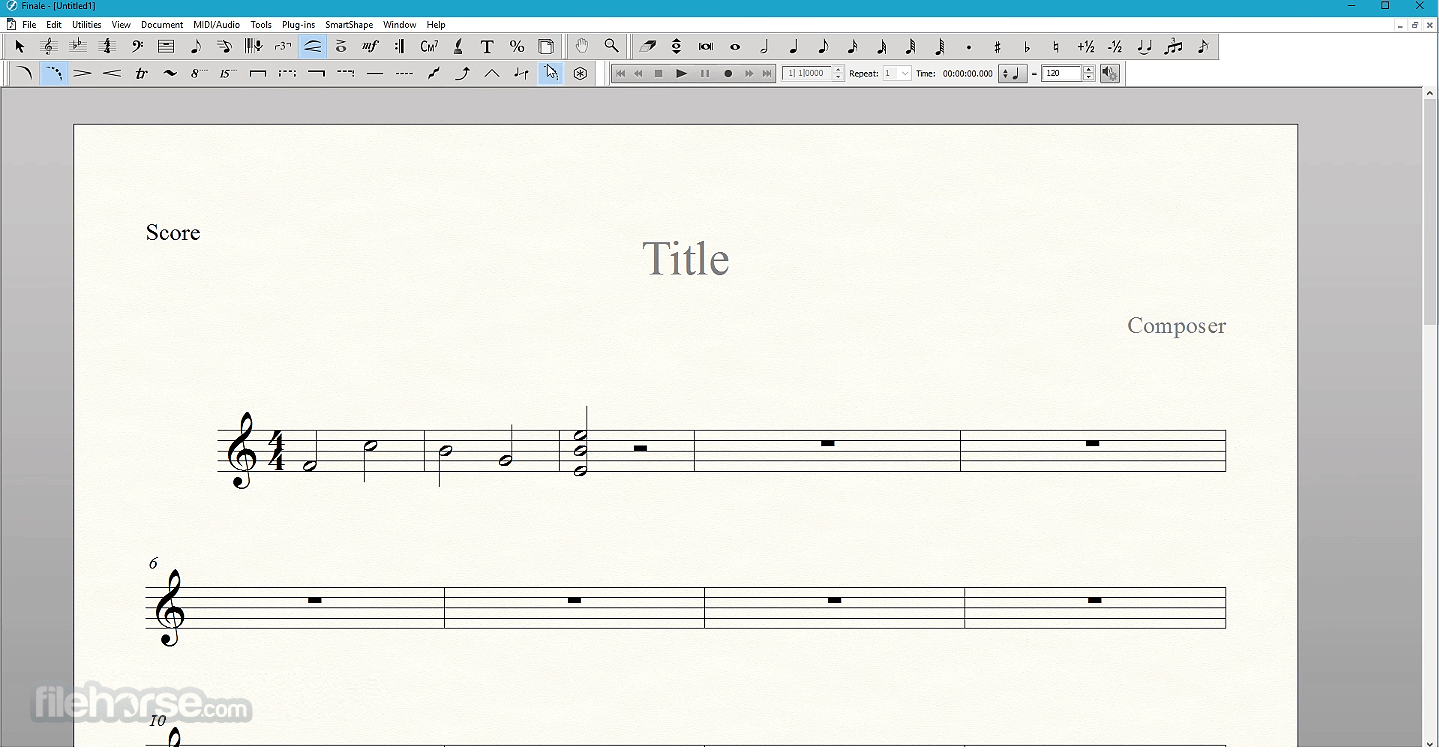Viewport: 1439px width, 753px height.
Task: Raise pitch by half step
Action: coord(1086,46)
